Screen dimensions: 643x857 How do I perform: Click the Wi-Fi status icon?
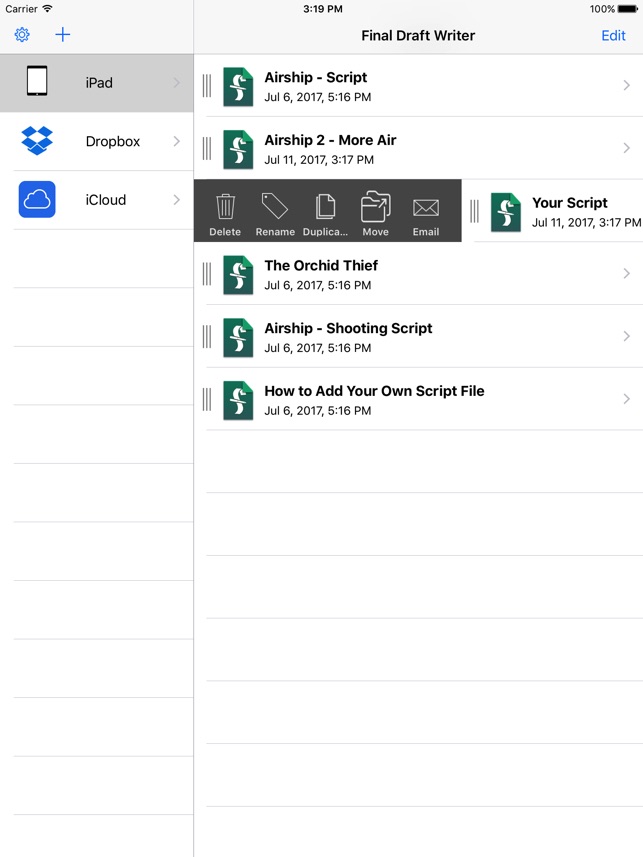pos(48,9)
